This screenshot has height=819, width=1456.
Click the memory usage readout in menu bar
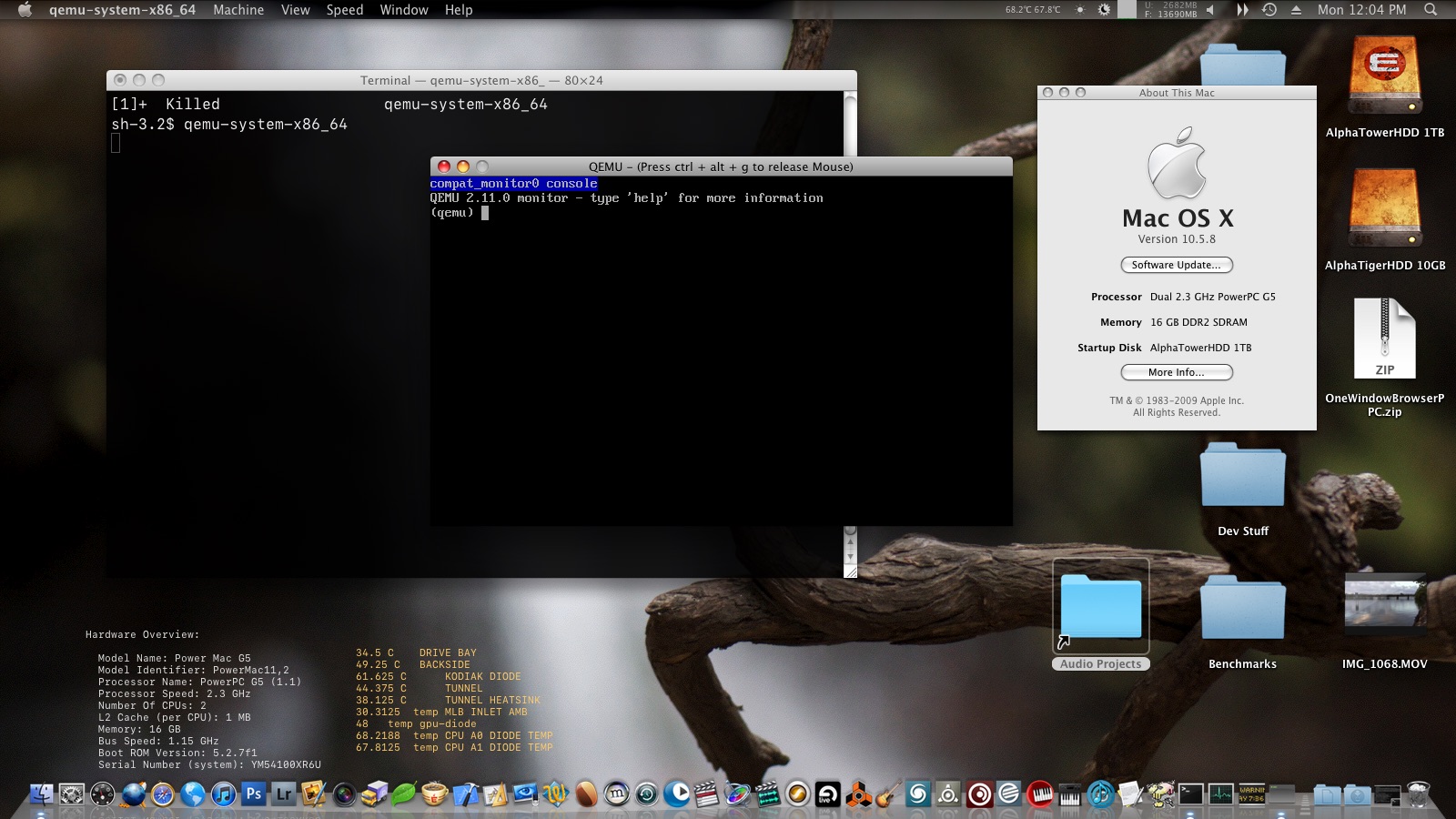1170,9
